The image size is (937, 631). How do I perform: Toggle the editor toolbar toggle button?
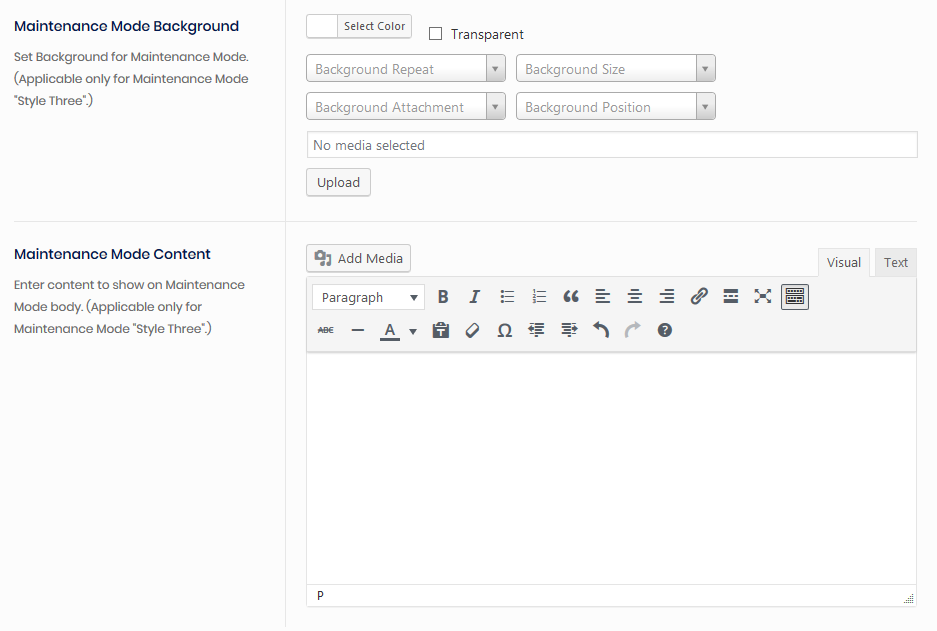tap(795, 297)
